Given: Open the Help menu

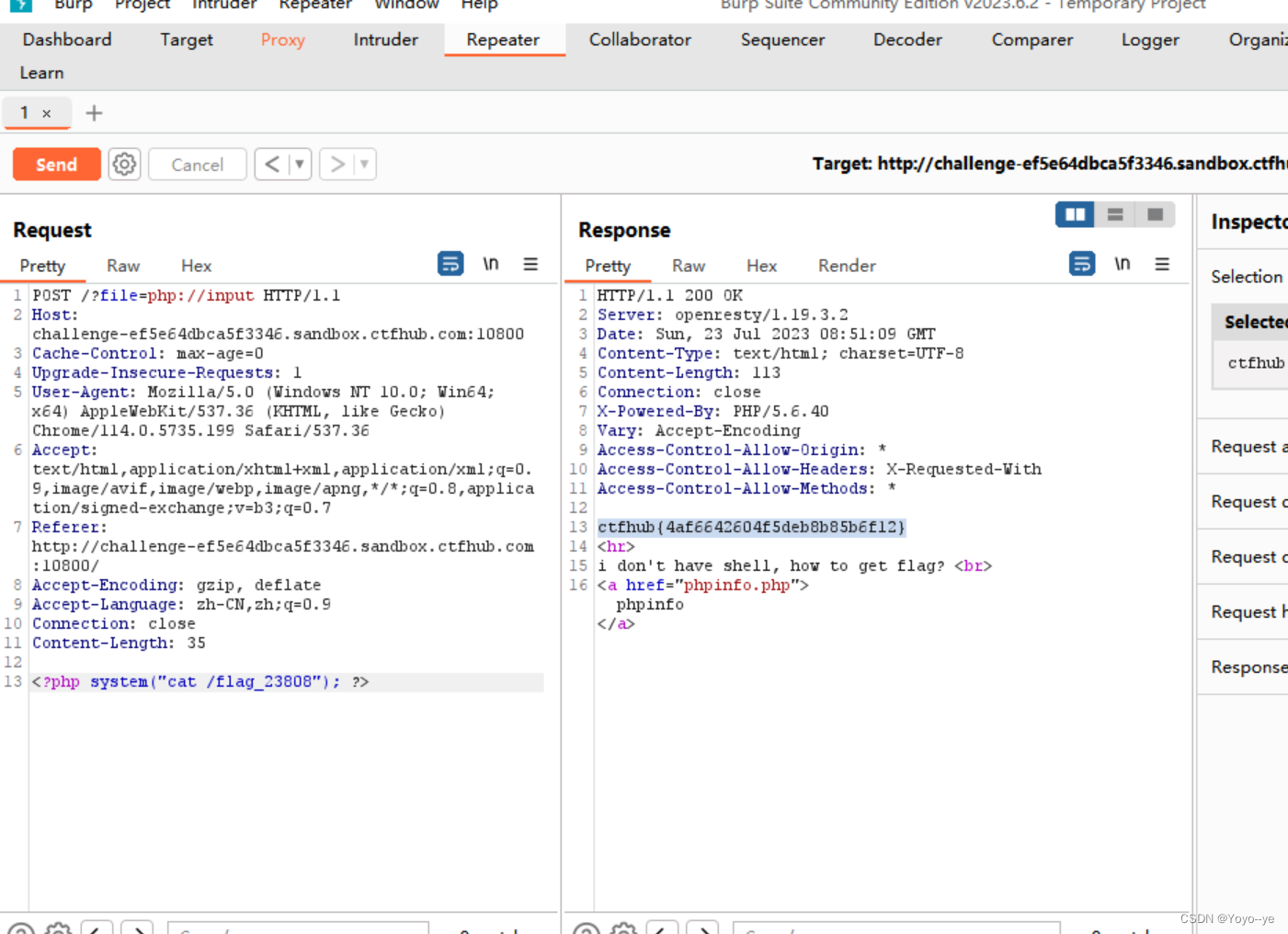Looking at the screenshot, I should pyautogui.click(x=479, y=5).
